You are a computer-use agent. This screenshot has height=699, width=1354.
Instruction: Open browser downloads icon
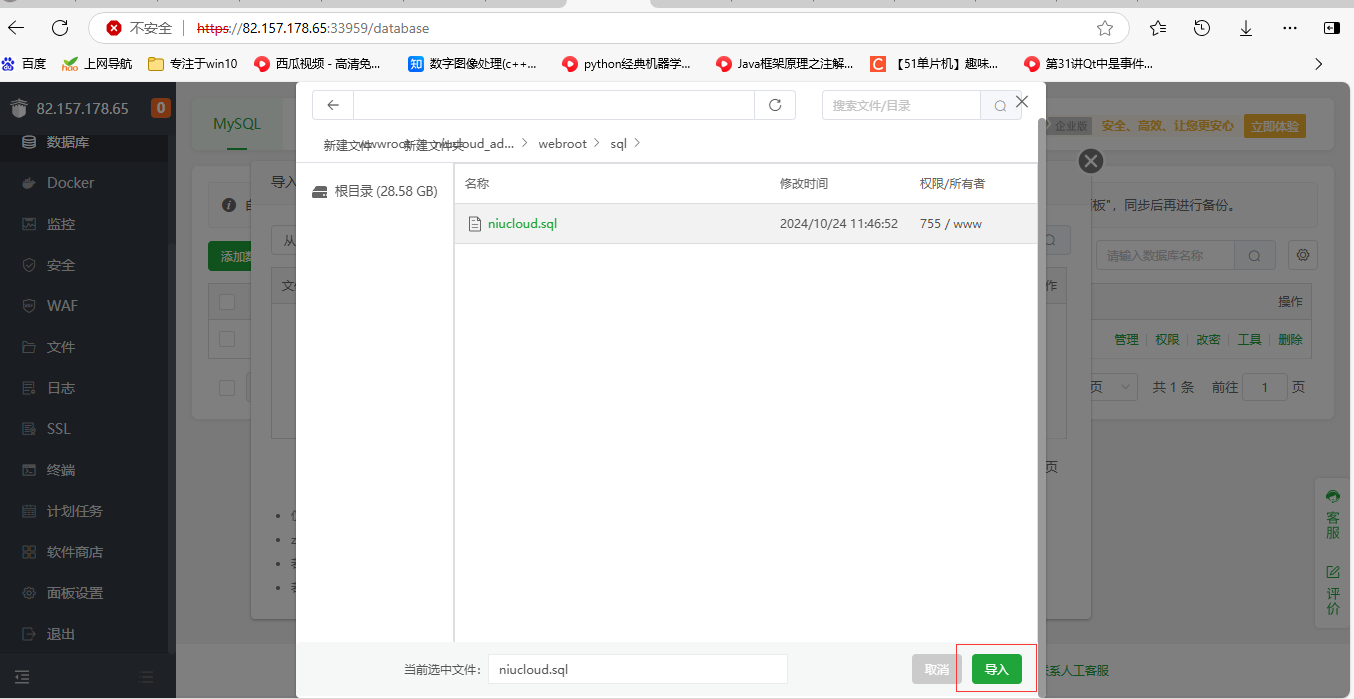tap(1246, 28)
